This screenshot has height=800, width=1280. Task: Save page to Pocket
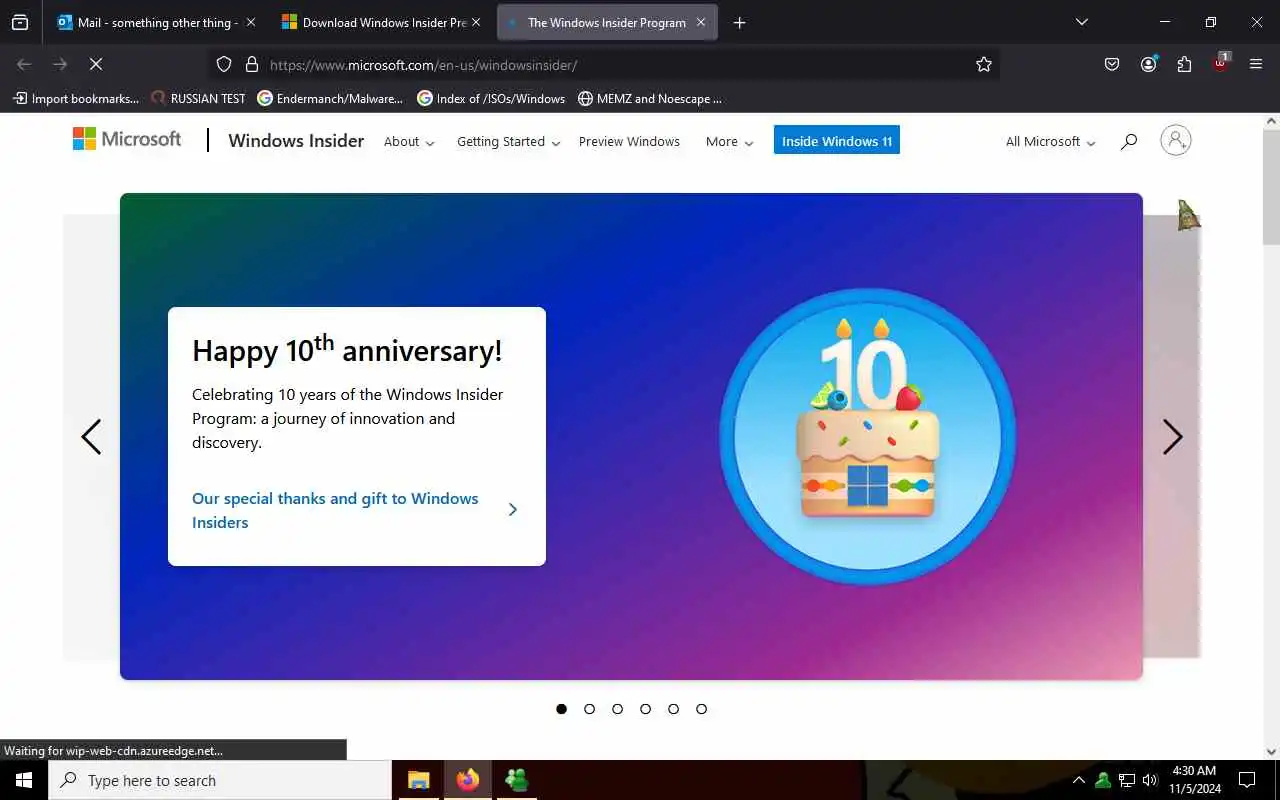1112,64
